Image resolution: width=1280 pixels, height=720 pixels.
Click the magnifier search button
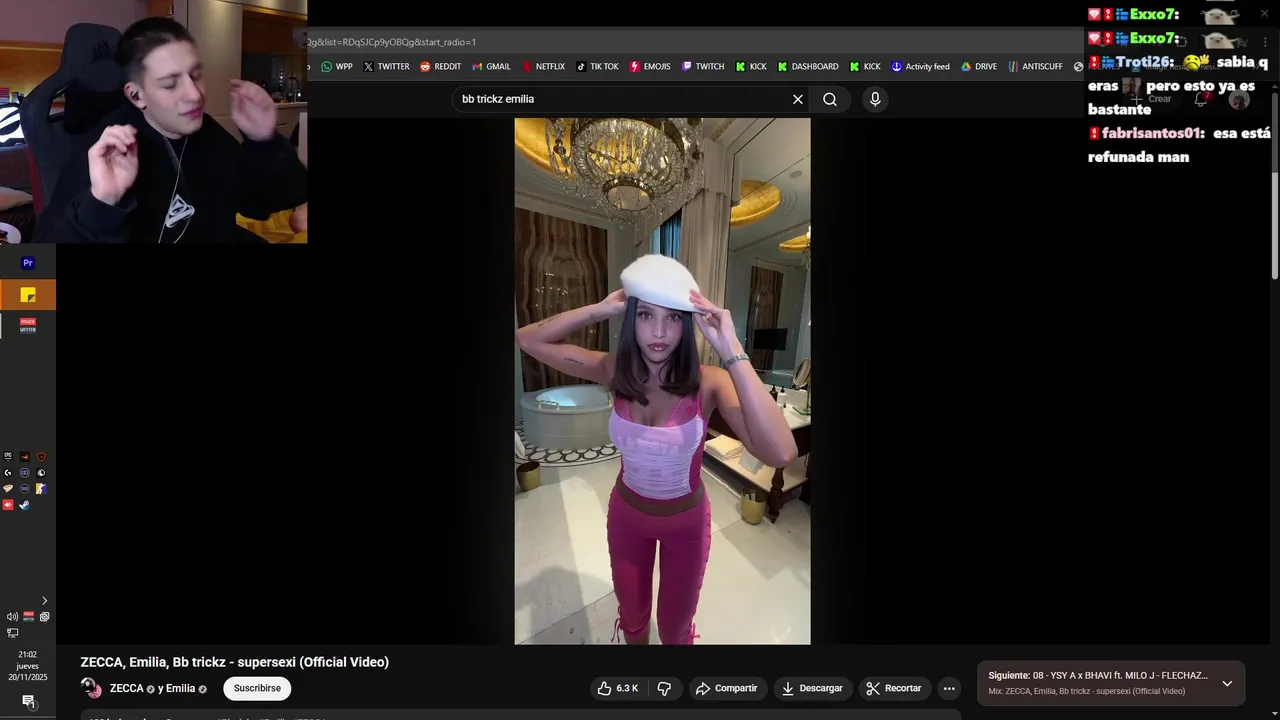pyautogui.click(x=830, y=99)
